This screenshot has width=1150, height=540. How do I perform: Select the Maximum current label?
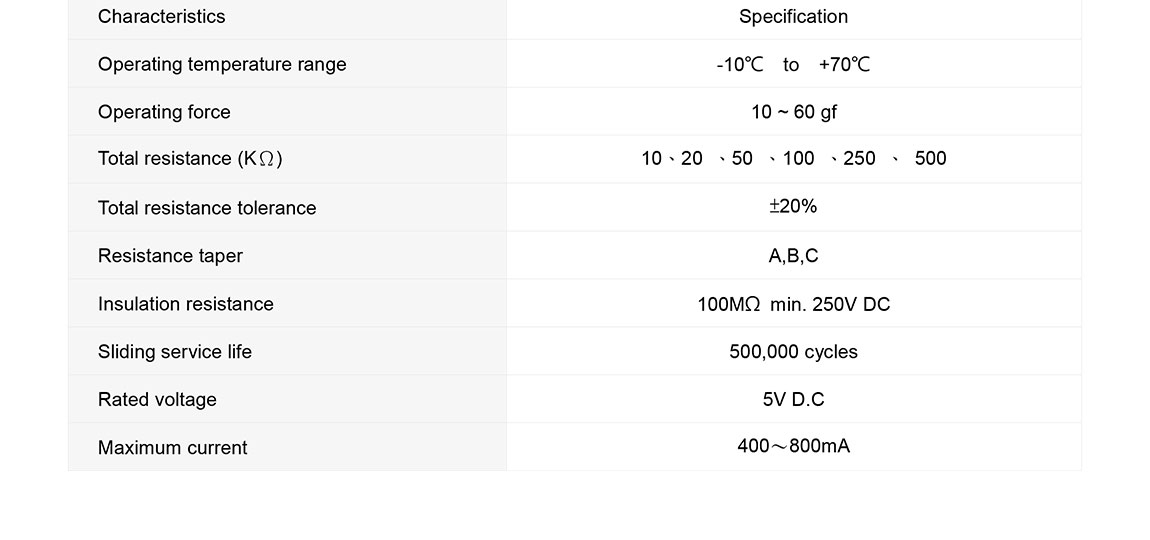172,448
